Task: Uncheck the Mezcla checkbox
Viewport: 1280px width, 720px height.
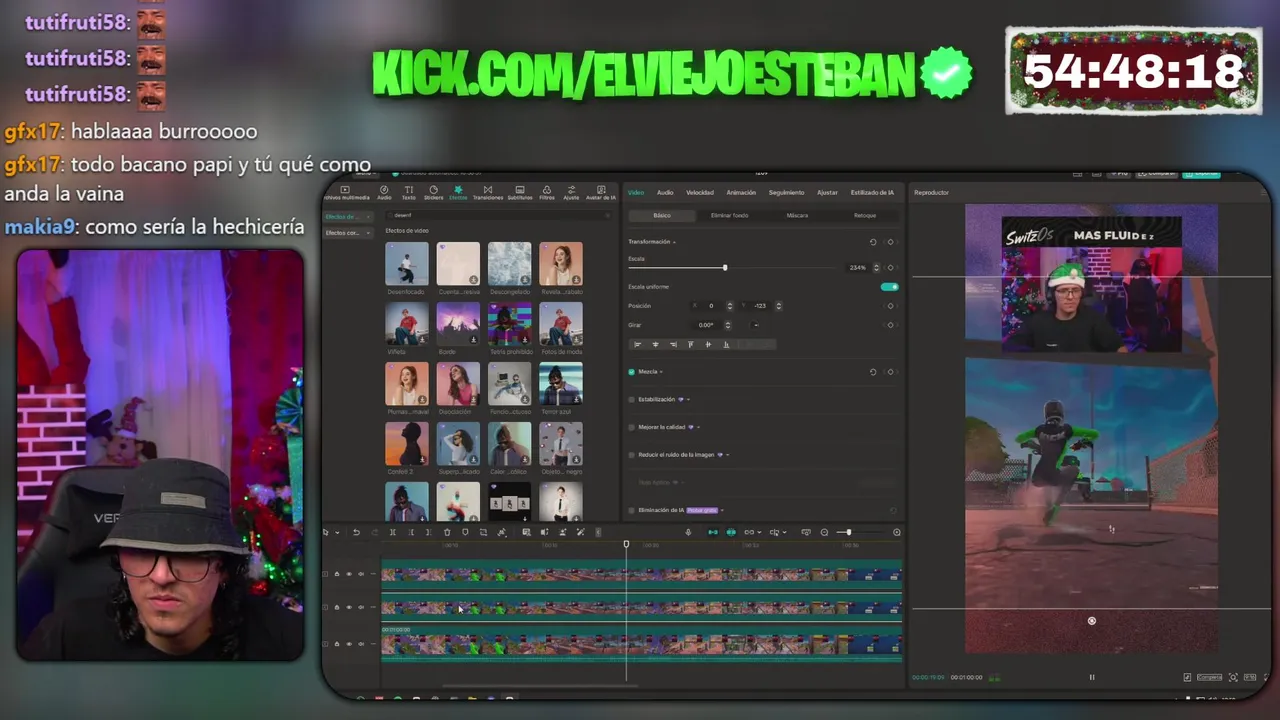Action: [x=631, y=372]
